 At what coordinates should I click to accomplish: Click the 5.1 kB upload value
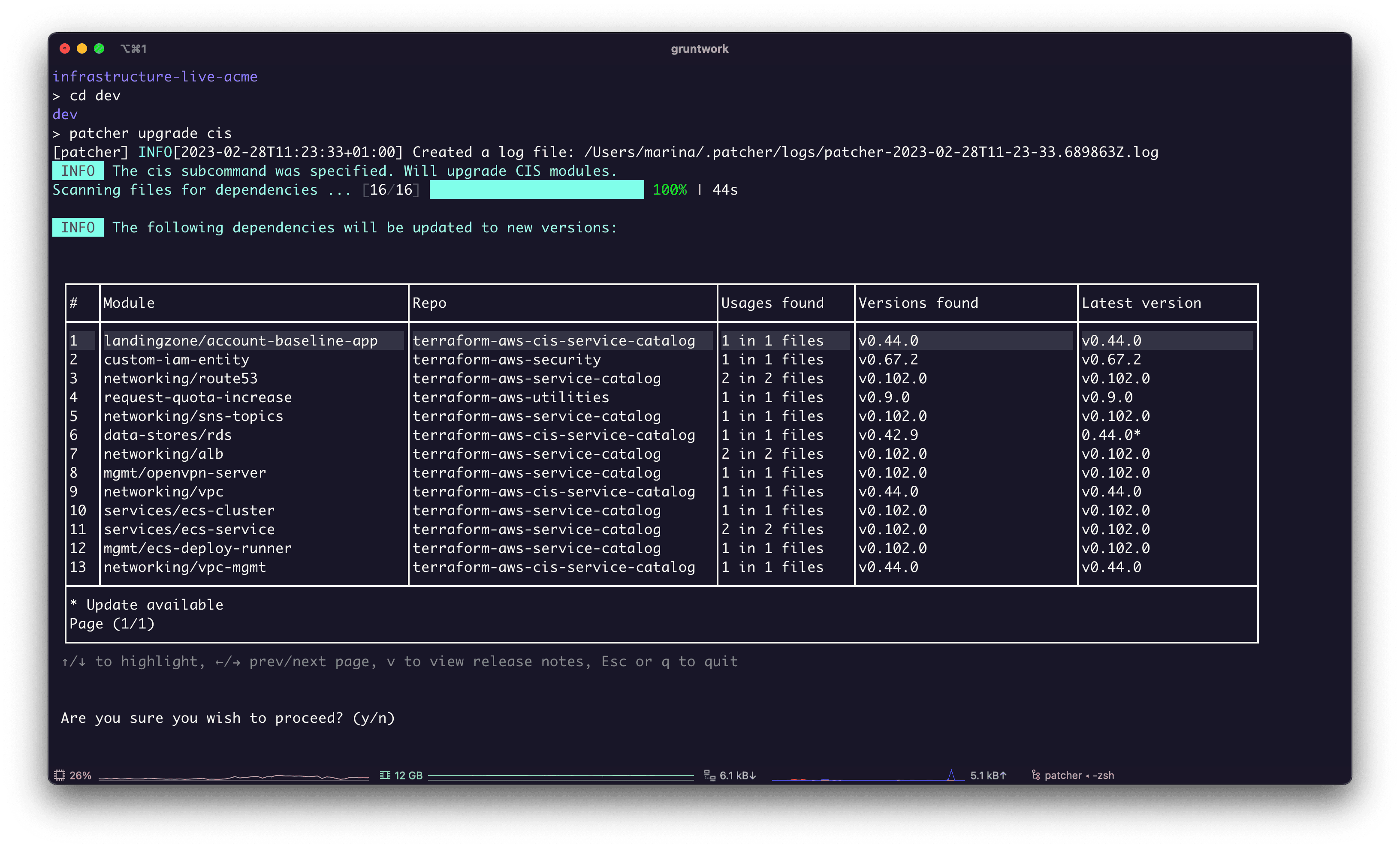click(989, 775)
